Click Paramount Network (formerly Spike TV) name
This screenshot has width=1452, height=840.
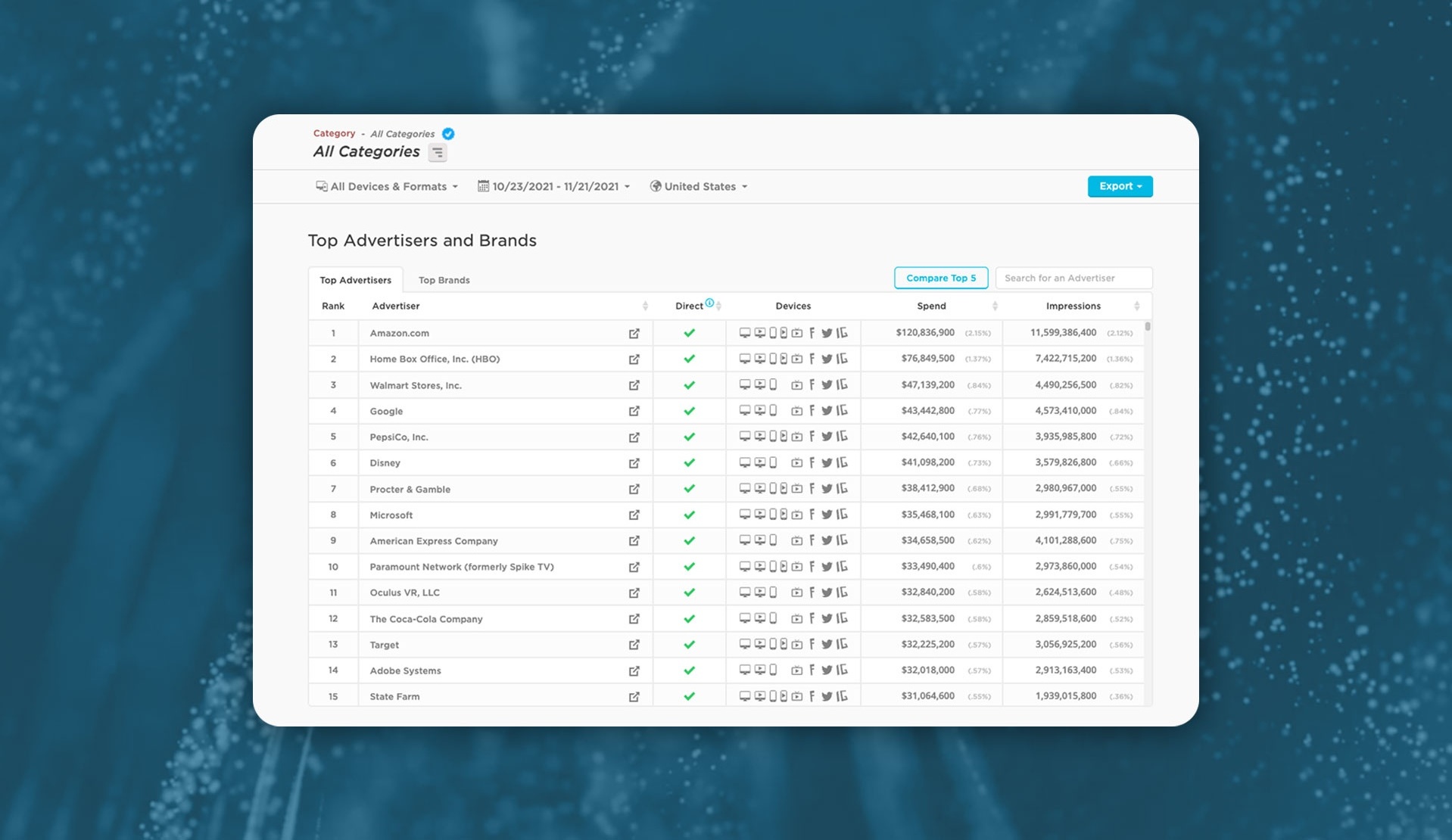[461, 567]
